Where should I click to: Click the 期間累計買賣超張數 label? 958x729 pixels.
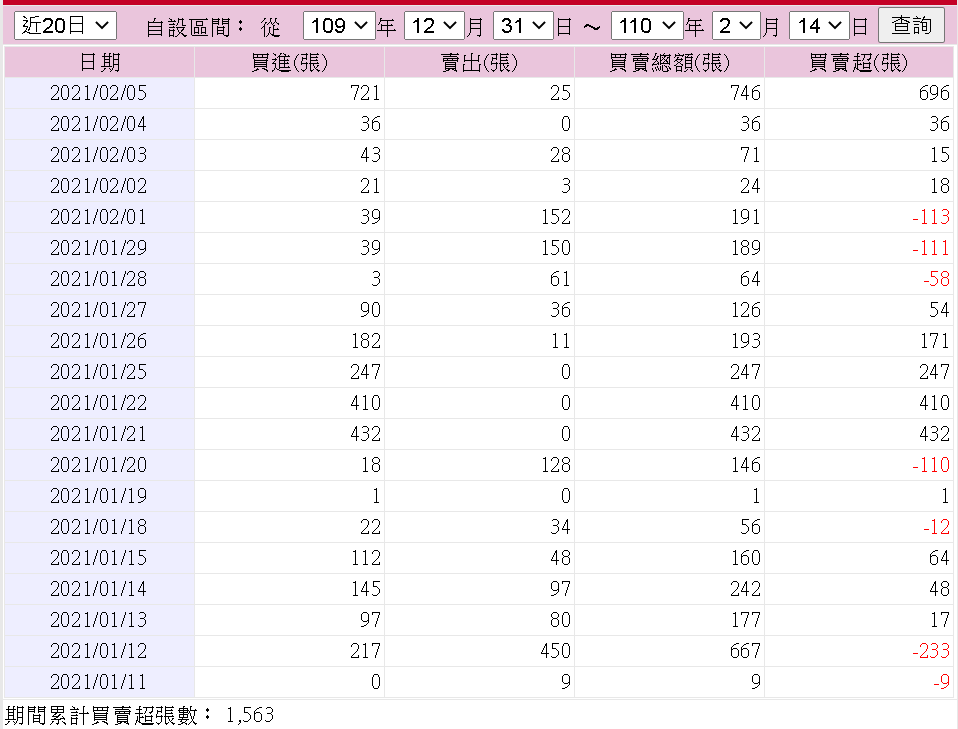[101, 716]
